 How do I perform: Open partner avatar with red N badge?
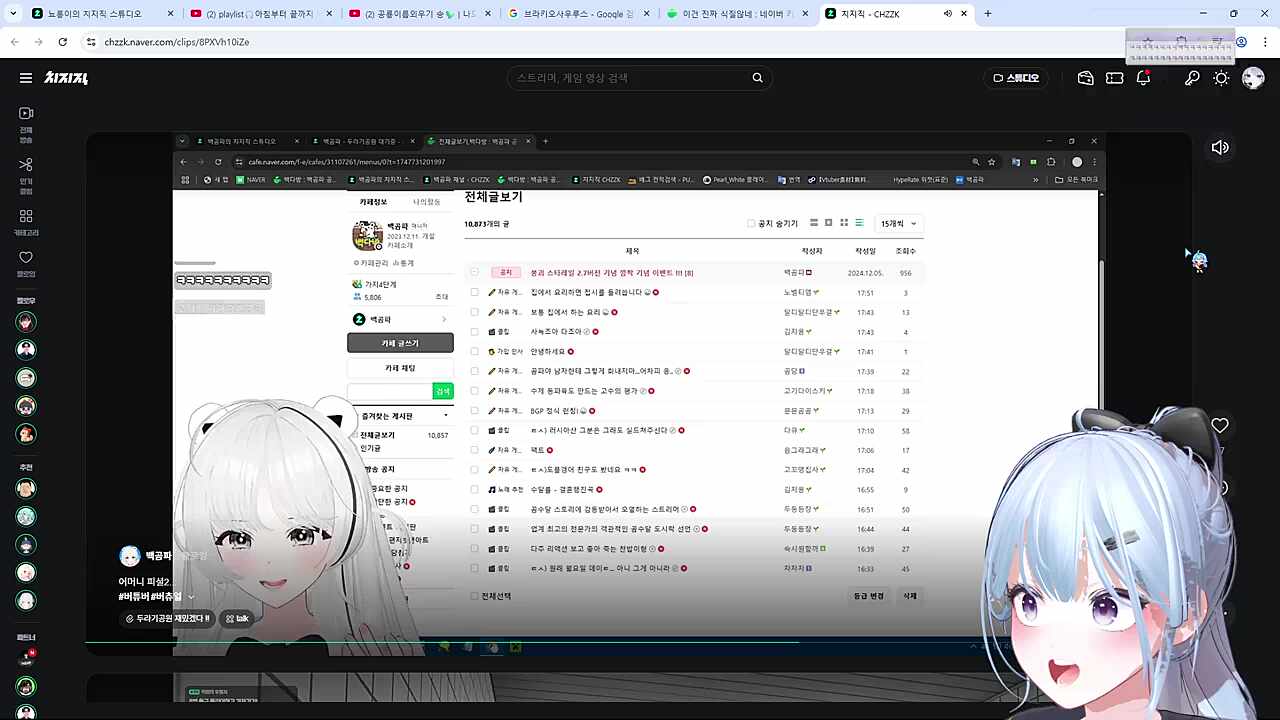pos(26,658)
